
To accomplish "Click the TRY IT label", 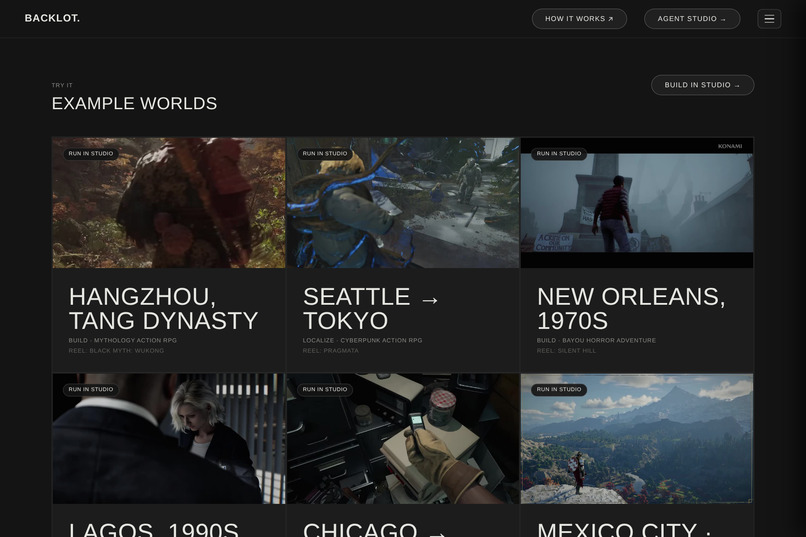I will tap(62, 85).
